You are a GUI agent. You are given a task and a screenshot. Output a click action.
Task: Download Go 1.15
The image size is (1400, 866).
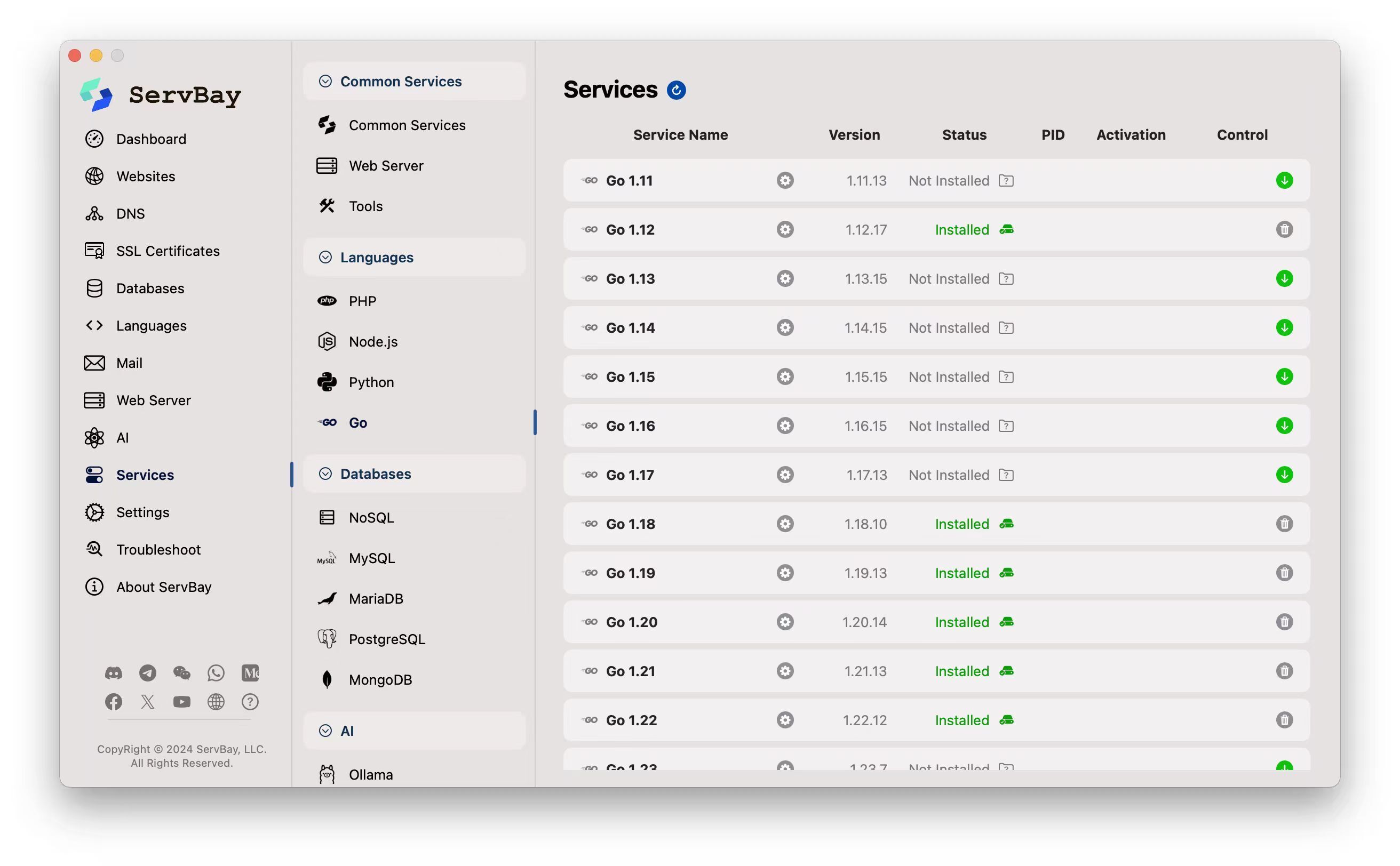coord(1284,377)
